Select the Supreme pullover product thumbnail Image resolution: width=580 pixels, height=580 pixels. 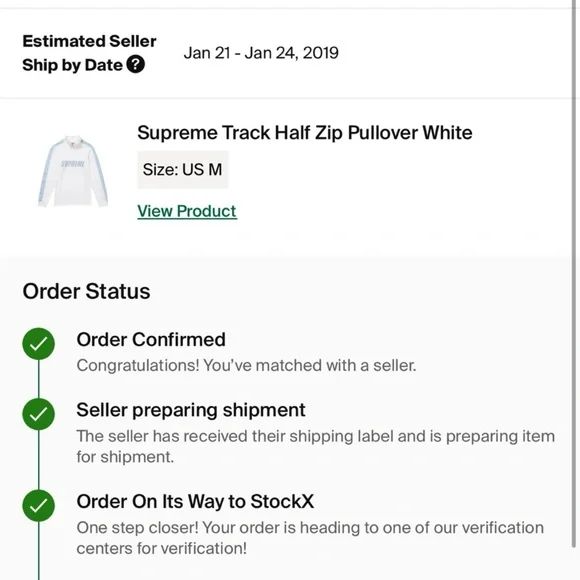(x=73, y=171)
